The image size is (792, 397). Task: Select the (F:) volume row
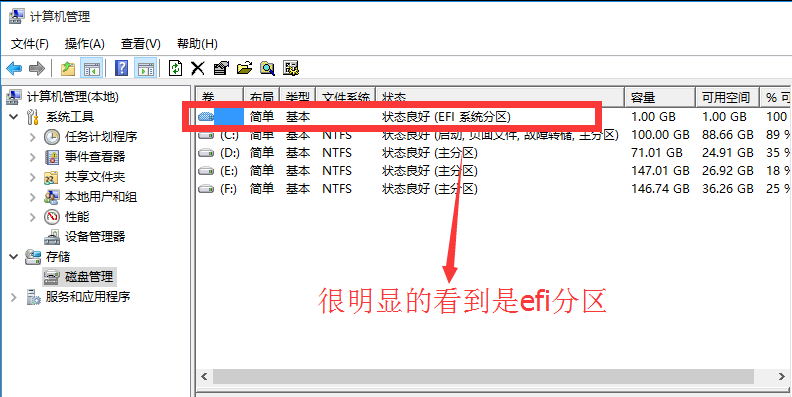coord(494,189)
